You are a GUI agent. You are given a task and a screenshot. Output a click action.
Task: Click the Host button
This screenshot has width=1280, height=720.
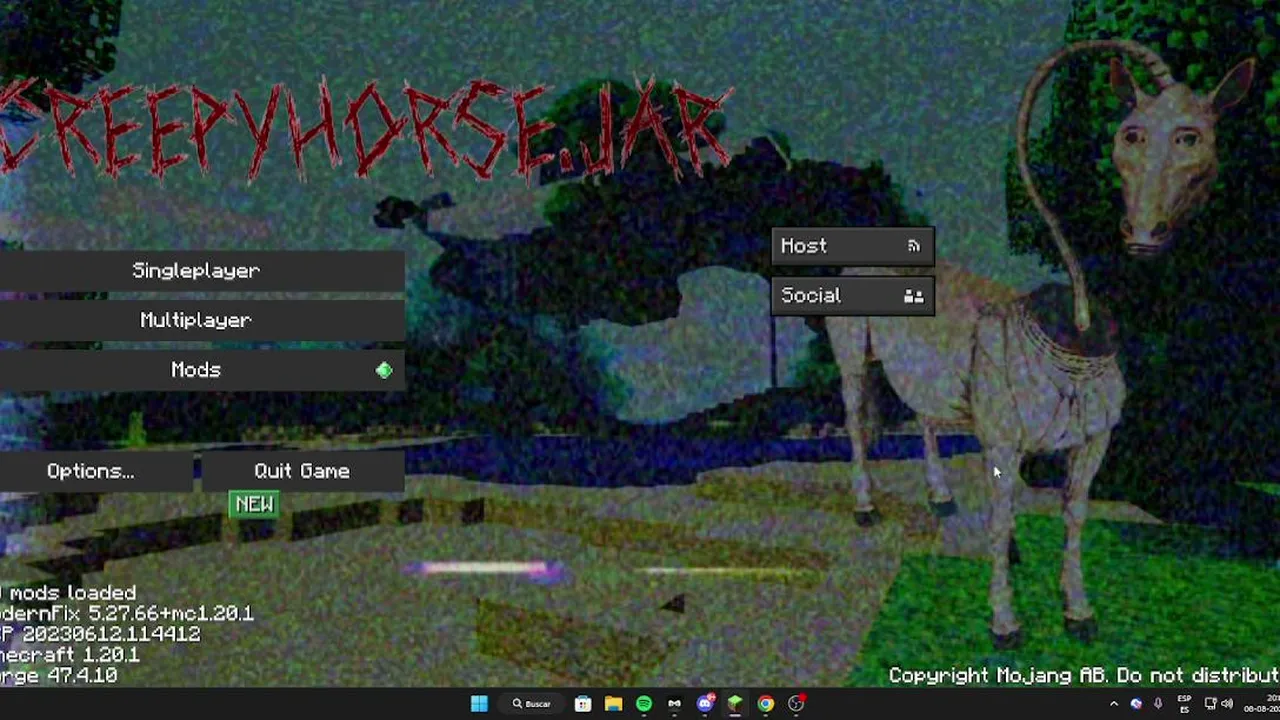click(853, 246)
